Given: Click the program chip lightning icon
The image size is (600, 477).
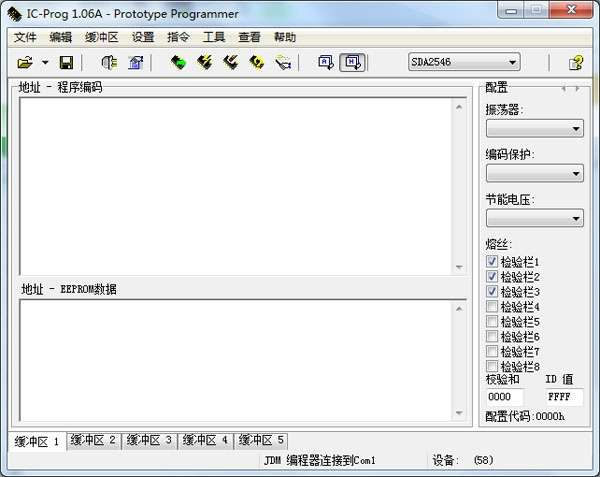Looking at the screenshot, I should (205, 62).
